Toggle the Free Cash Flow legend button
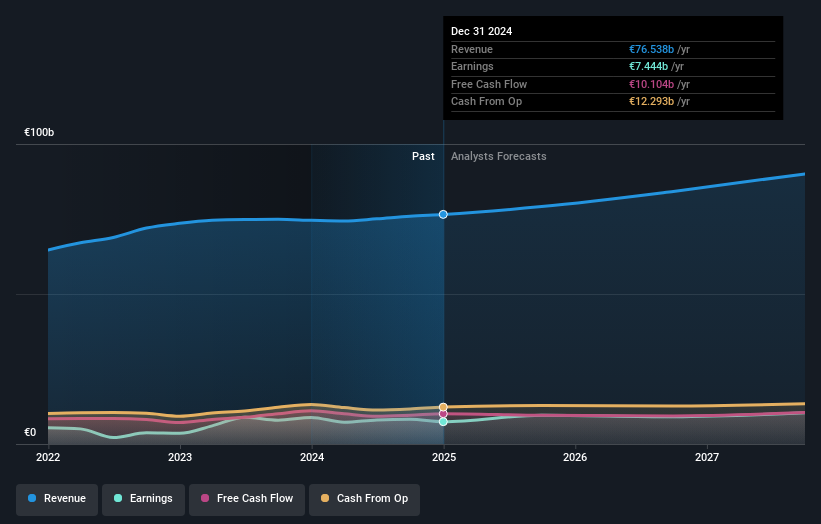Screen dimensions: 821x524 pyautogui.click(x=247, y=499)
